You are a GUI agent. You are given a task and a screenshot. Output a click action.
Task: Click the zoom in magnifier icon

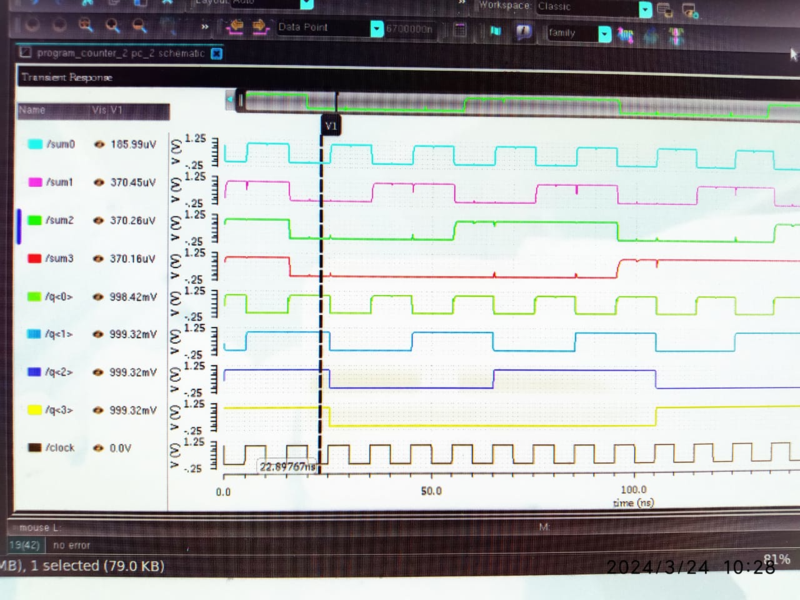click(x=113, y=25)
